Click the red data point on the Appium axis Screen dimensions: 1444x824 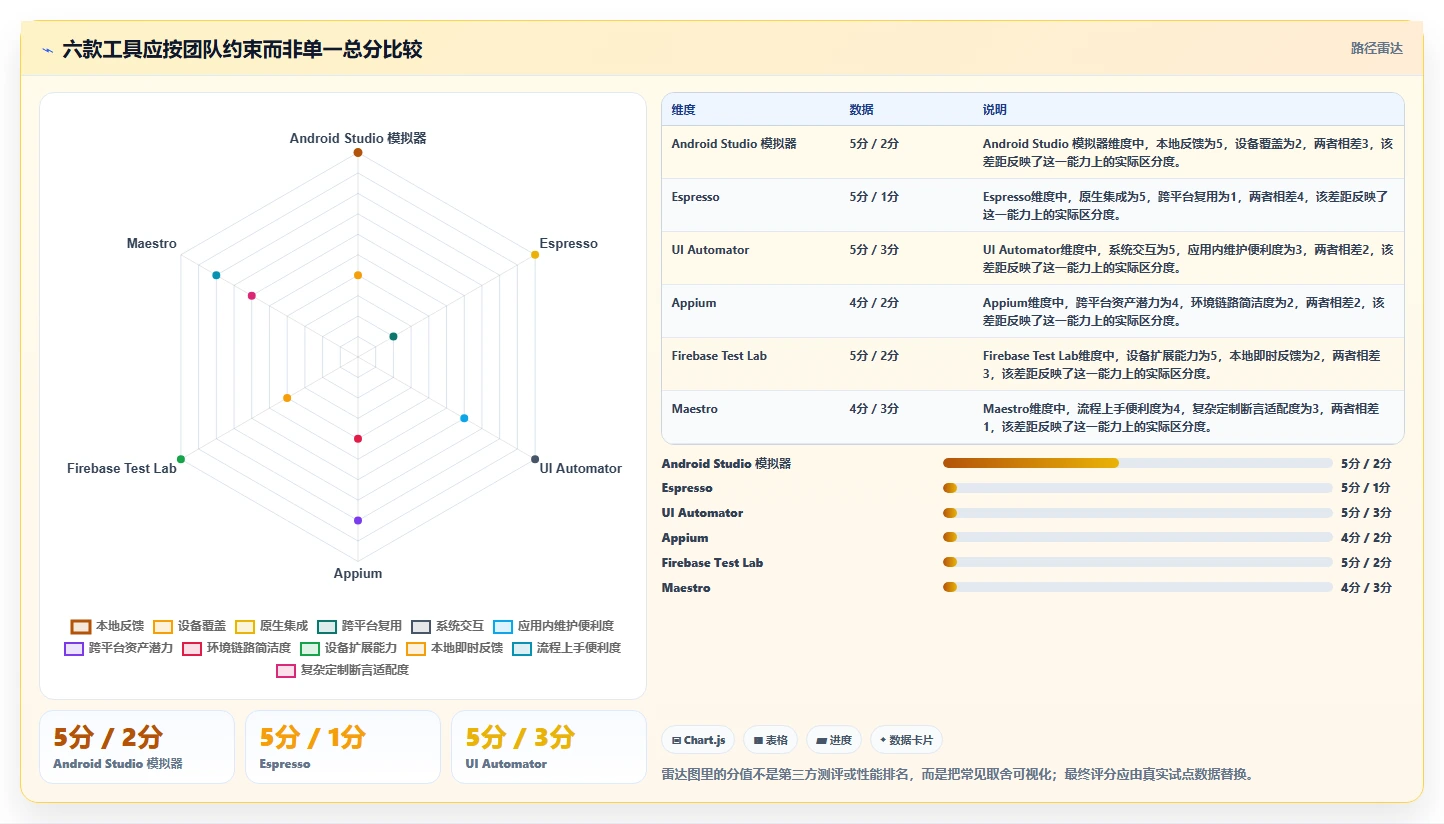tap(358, 439)
